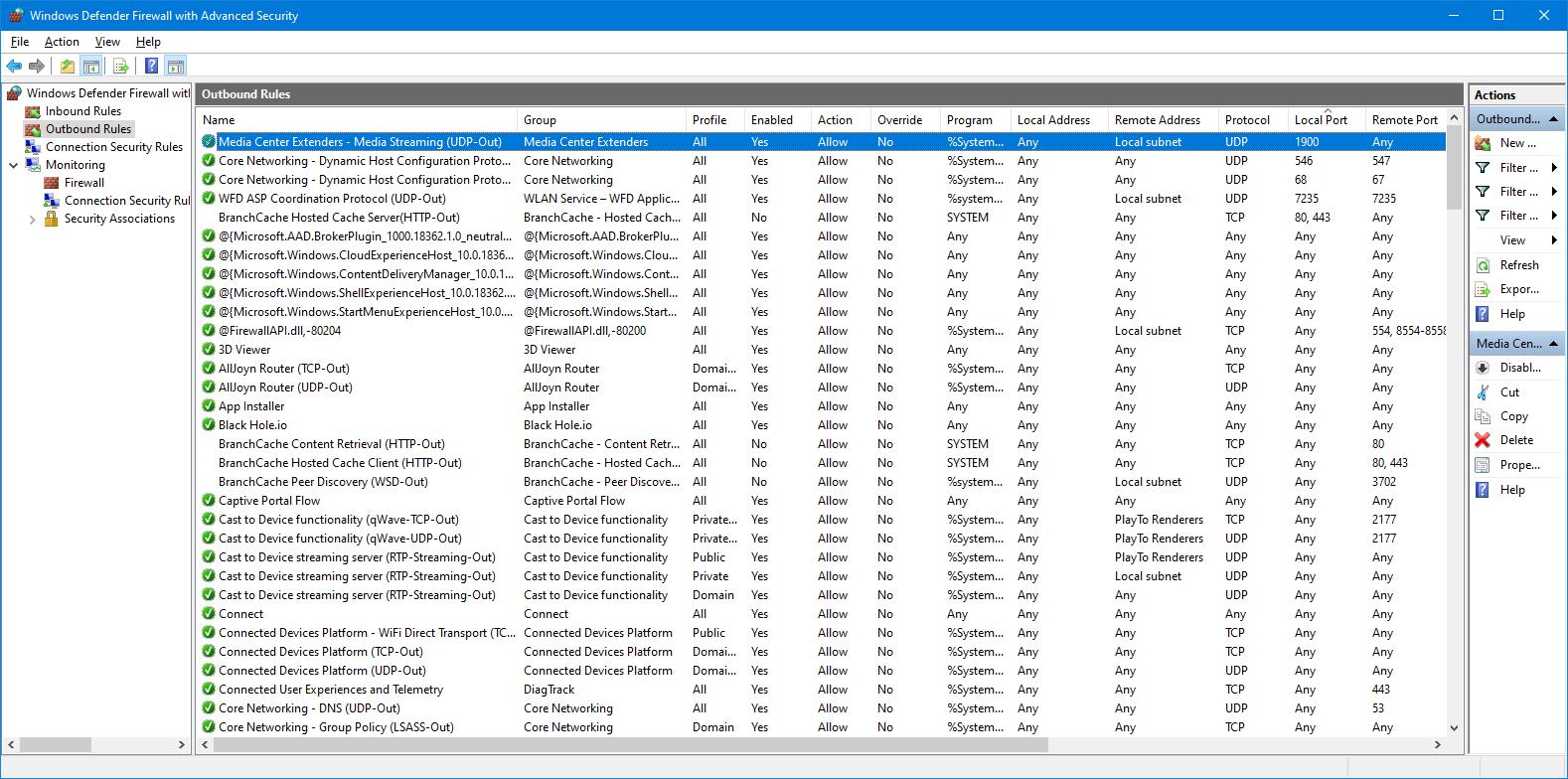Sort by the Local Port column header

pyautogui.click(x=1327, y=120)
